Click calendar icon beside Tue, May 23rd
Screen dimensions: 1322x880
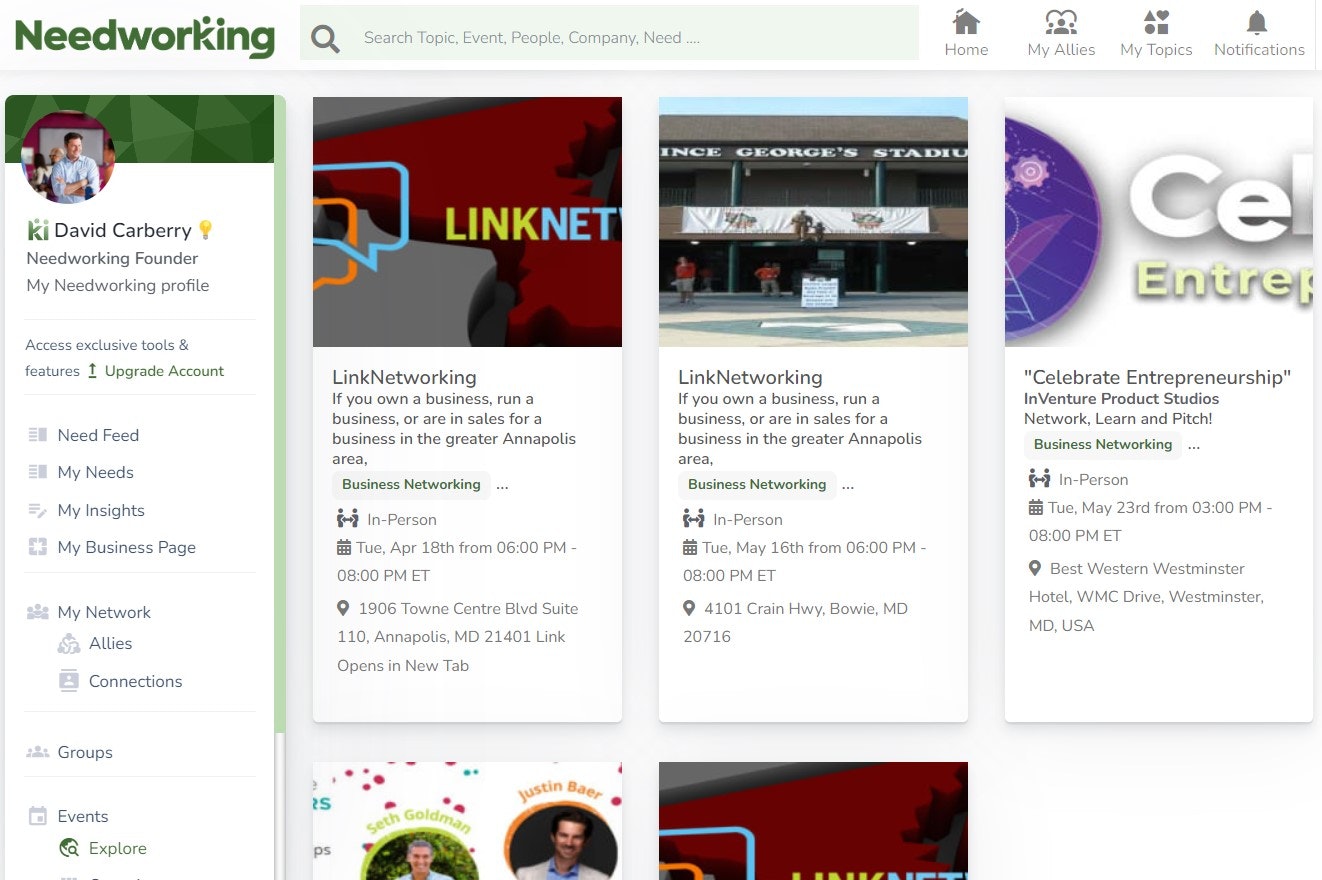[x=1036, y=507]
